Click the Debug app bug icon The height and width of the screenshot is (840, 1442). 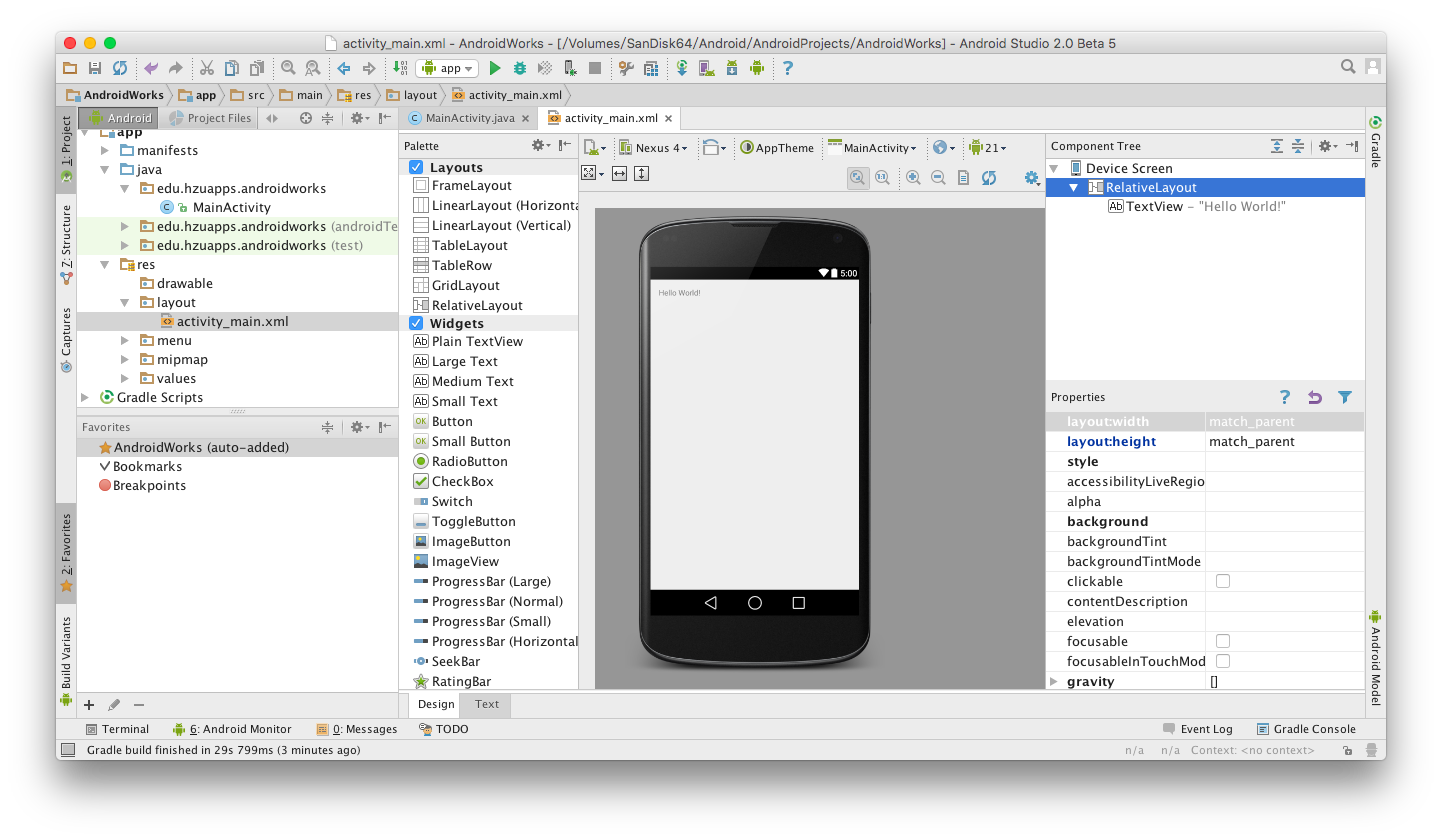pyautogui.click(x=520, y=68)
